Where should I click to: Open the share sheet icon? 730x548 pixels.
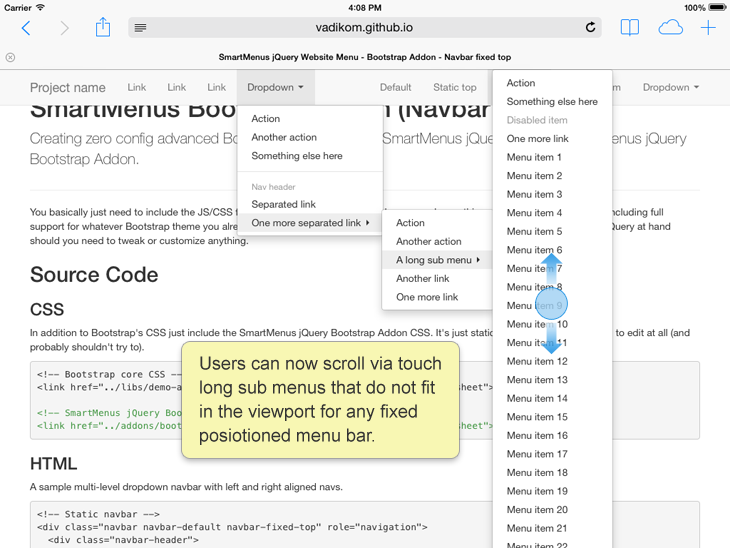click(x=103, y=27)
